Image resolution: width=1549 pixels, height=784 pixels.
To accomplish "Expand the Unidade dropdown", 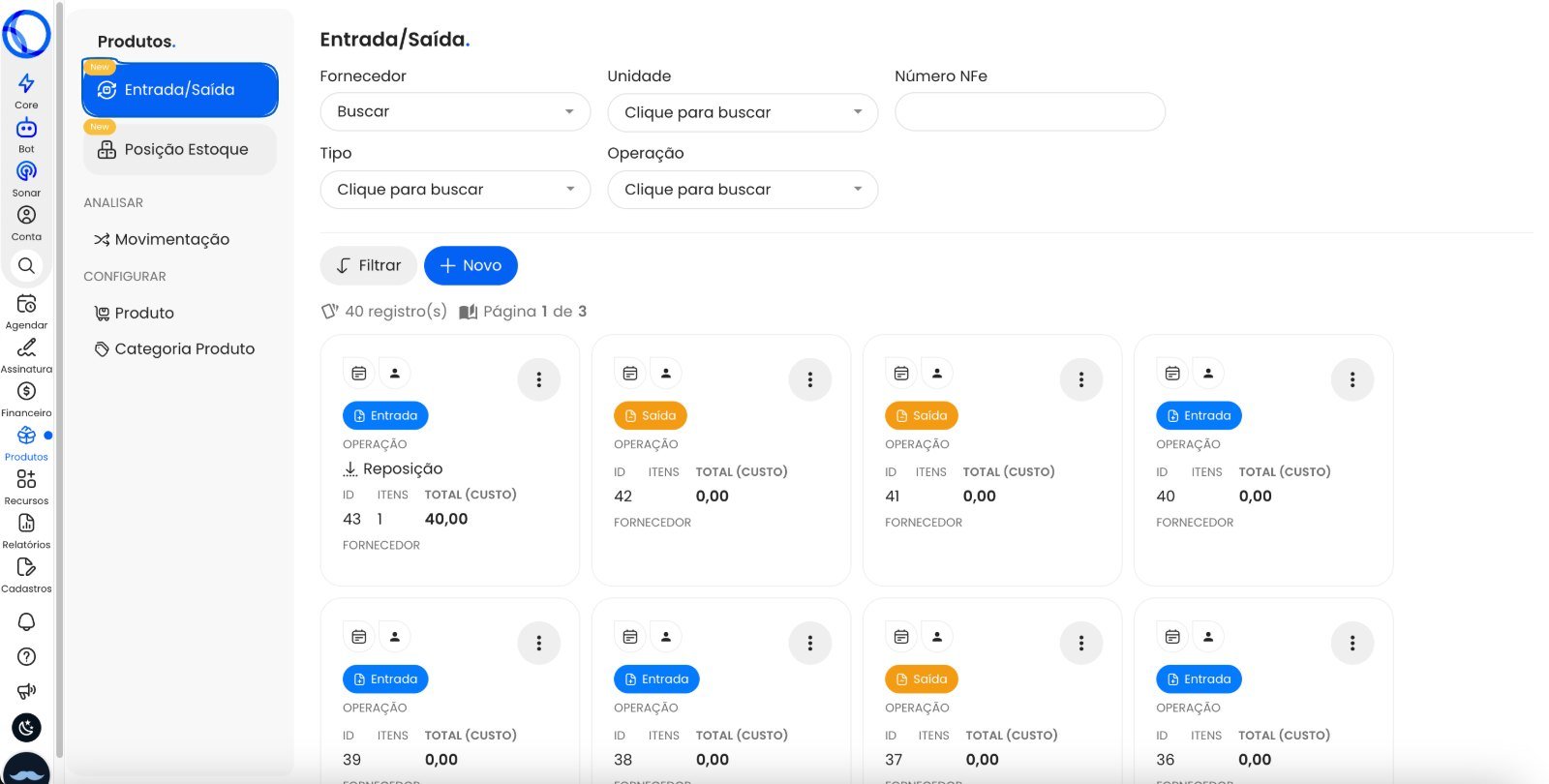I will [743, 112].
